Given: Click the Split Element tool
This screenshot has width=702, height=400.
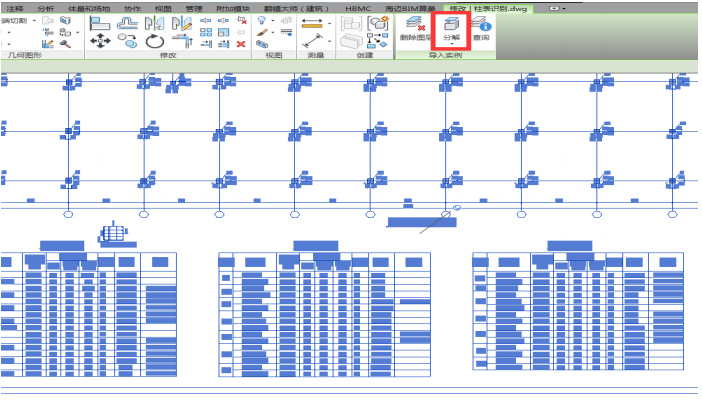Looking at the screenshot, I should (205, 20).
